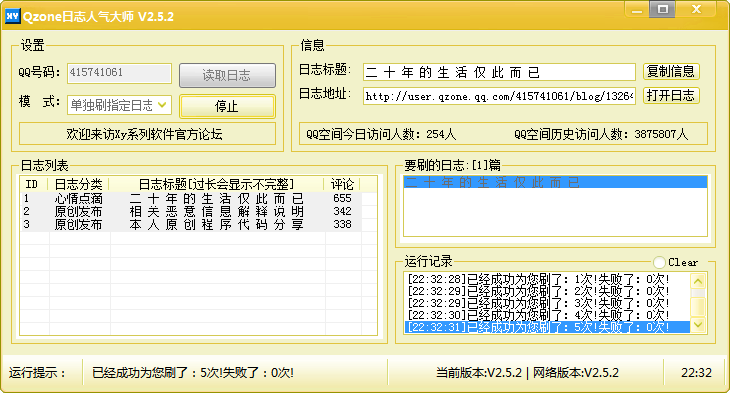Open the 模式 dropdown
Screen dimensions: 730x393
(119, 105)
